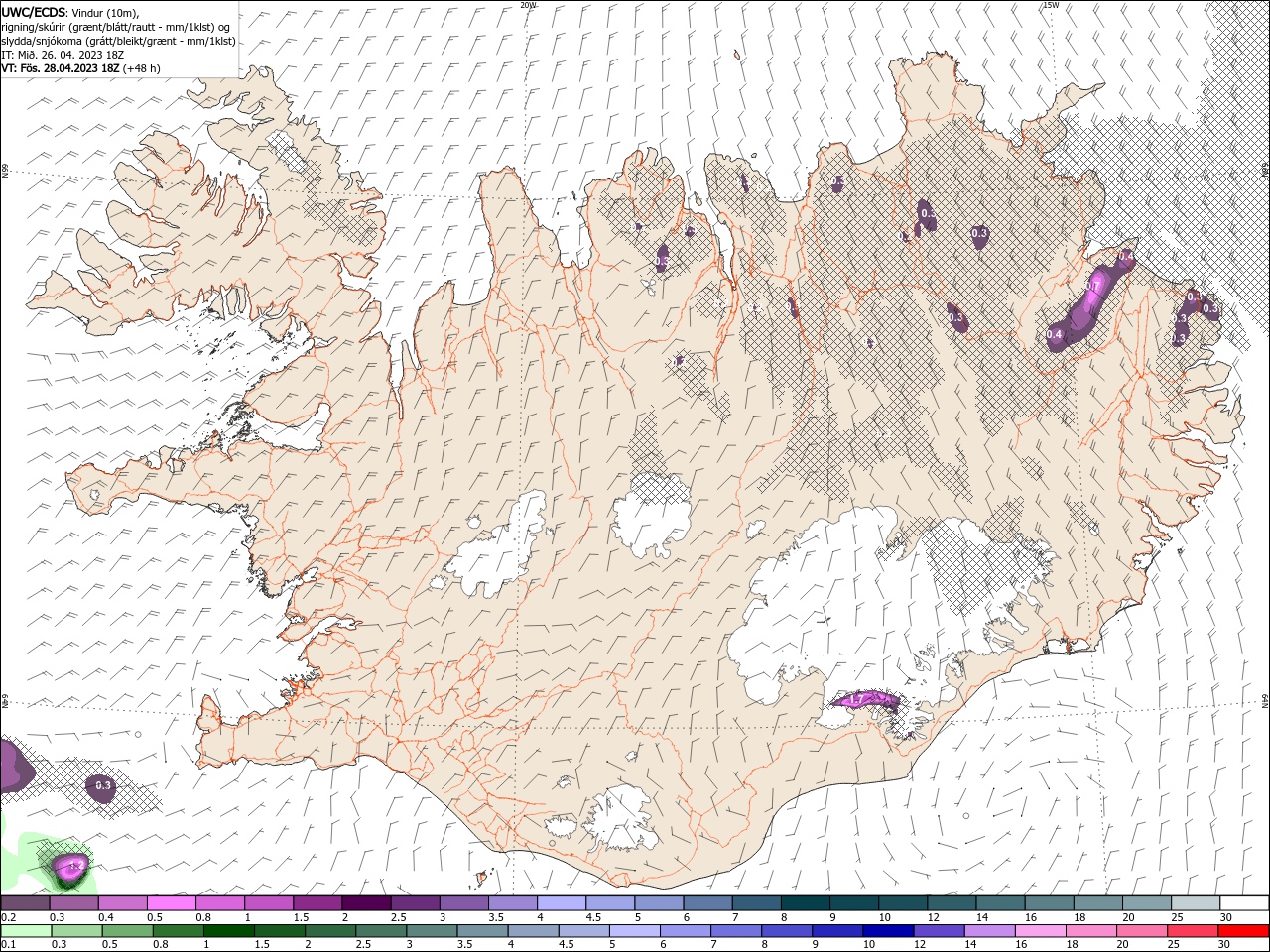Click the 15W longitude label at the top
1270x952 pixels.
pos(1051,5)
